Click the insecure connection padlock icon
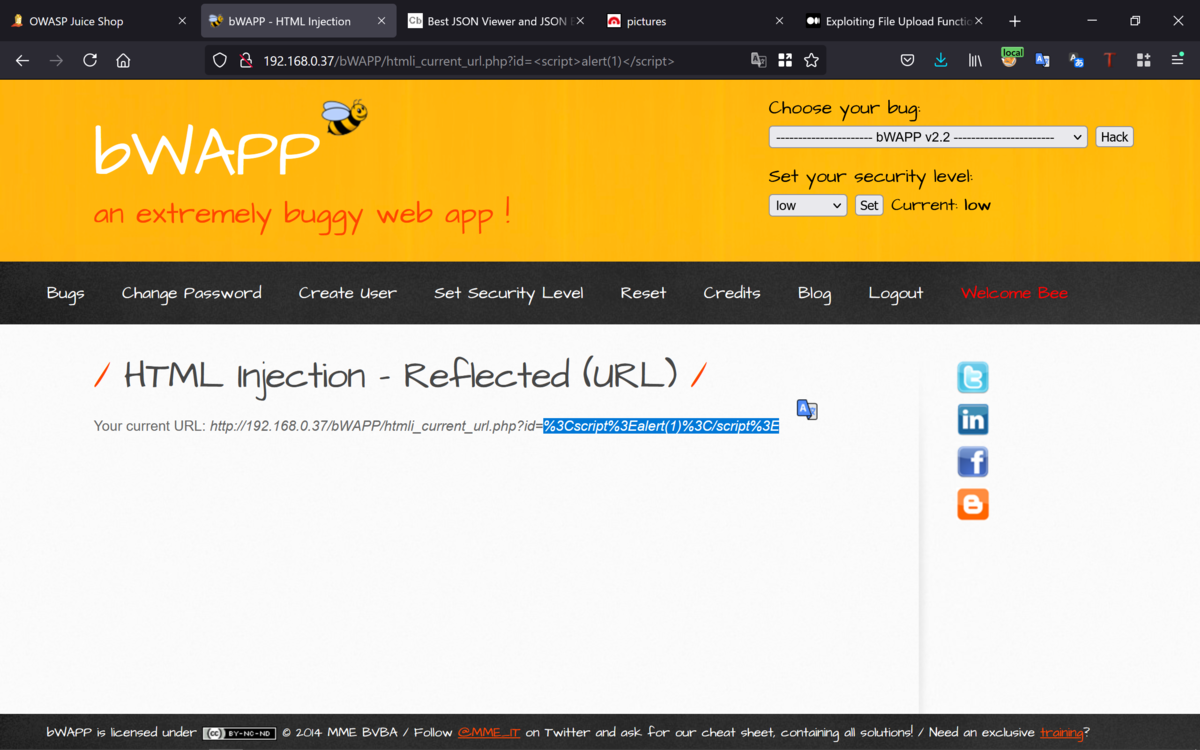Screen dimensions: 1200x750 [245, 60]
